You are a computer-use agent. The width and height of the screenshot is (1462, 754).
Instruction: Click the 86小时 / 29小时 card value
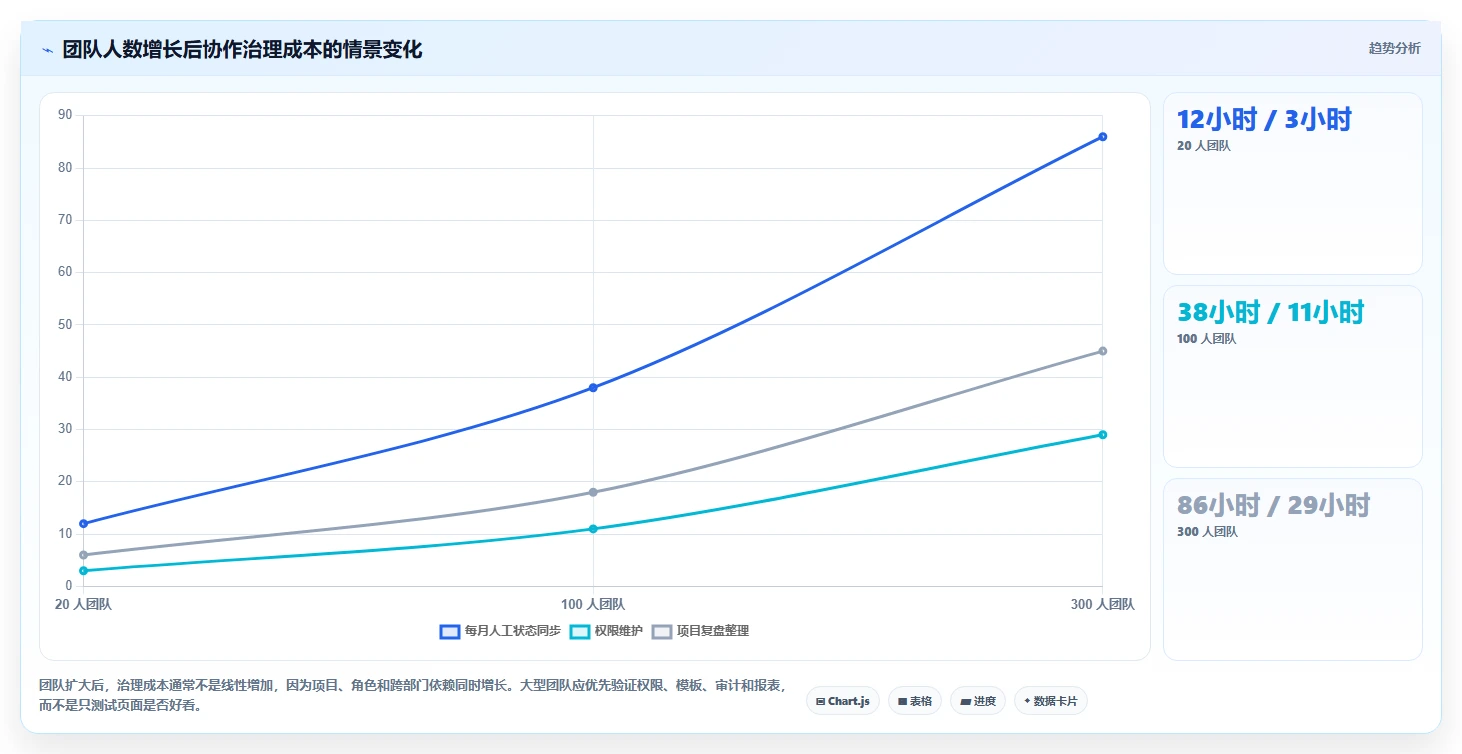(1273, 506)
